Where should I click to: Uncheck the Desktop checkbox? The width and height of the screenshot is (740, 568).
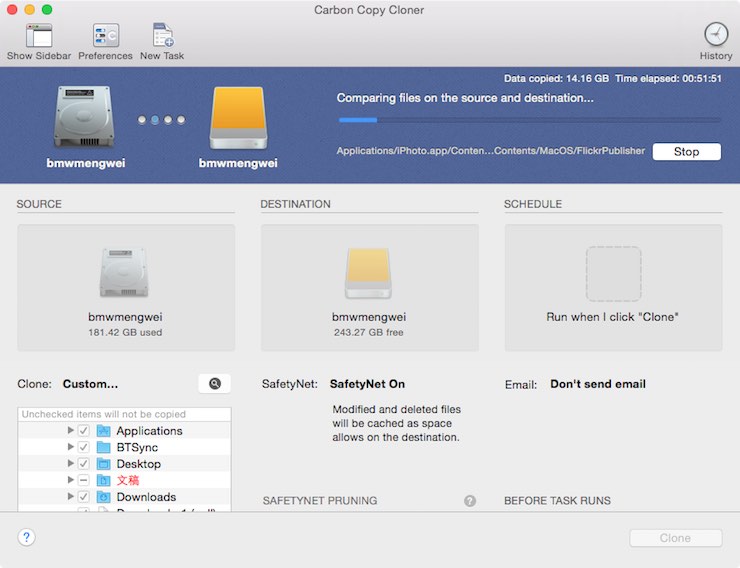pos(84,464)
